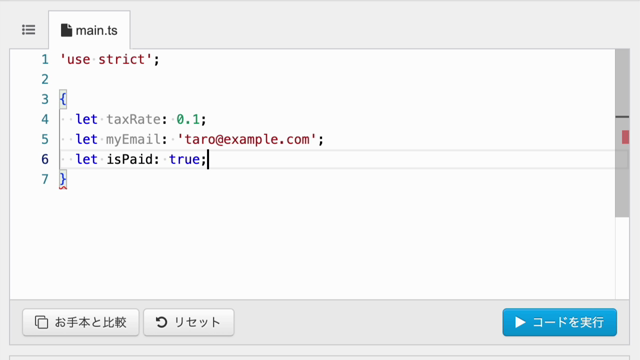Click the empty line 2 in the editor
Screen dimensions: 640x360
click(337, 79)
